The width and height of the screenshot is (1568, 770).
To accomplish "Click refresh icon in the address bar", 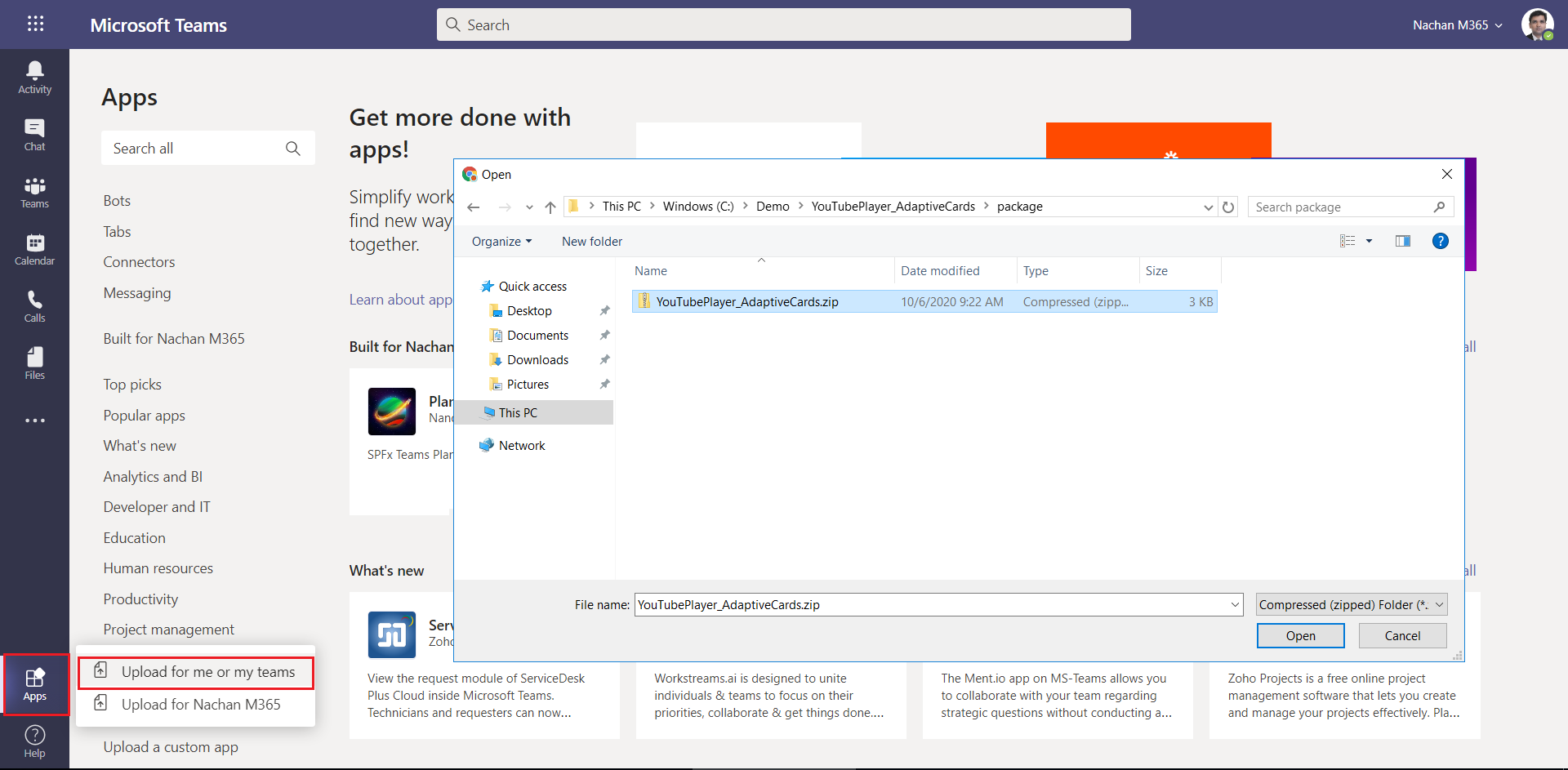I will point(1228,207).
